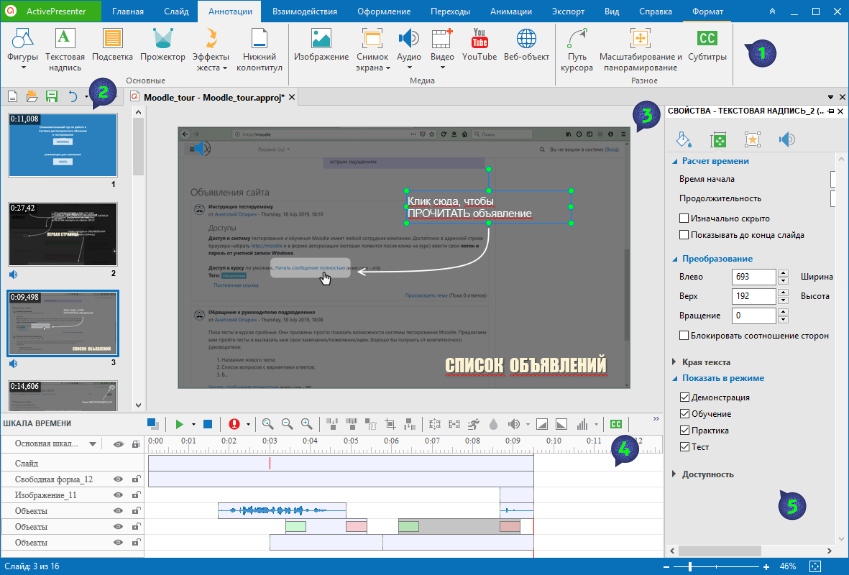Click the Подсветка highlight tool
Viewport: 849px width, 575px height.
(112, 46)
